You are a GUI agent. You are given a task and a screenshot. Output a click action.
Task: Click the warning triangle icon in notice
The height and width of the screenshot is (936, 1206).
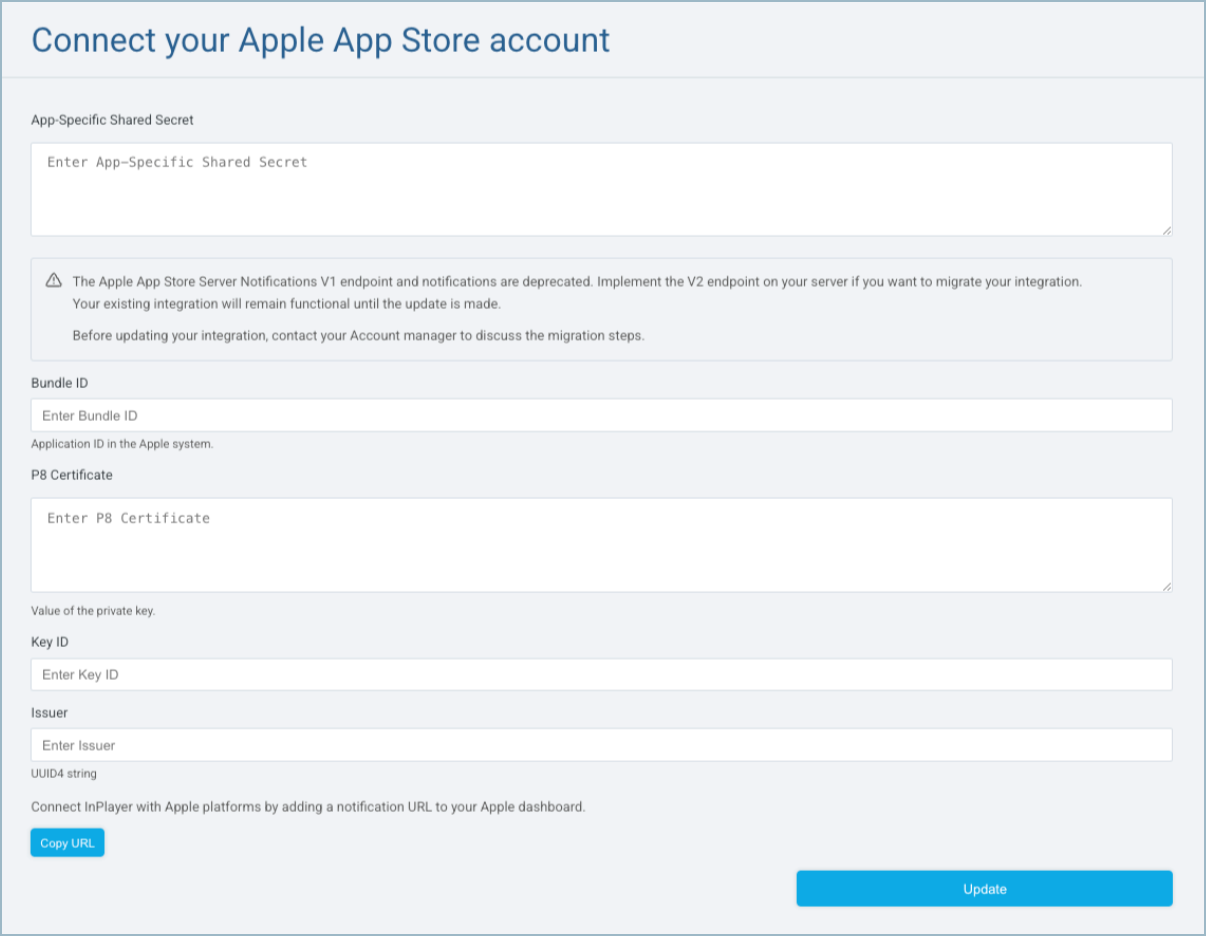54,281
